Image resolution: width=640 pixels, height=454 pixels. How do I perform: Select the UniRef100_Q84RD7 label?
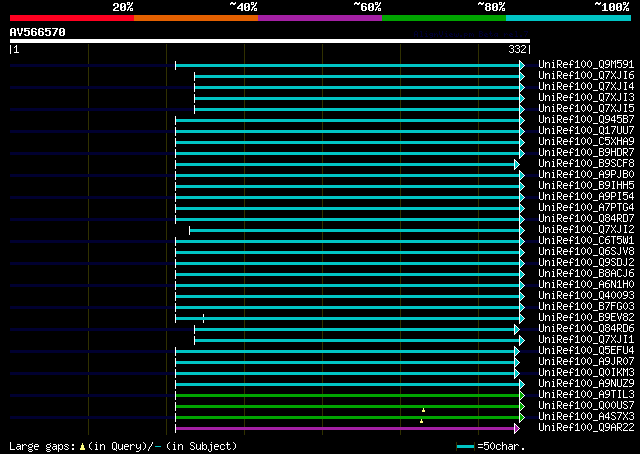(x=586, y=218)
